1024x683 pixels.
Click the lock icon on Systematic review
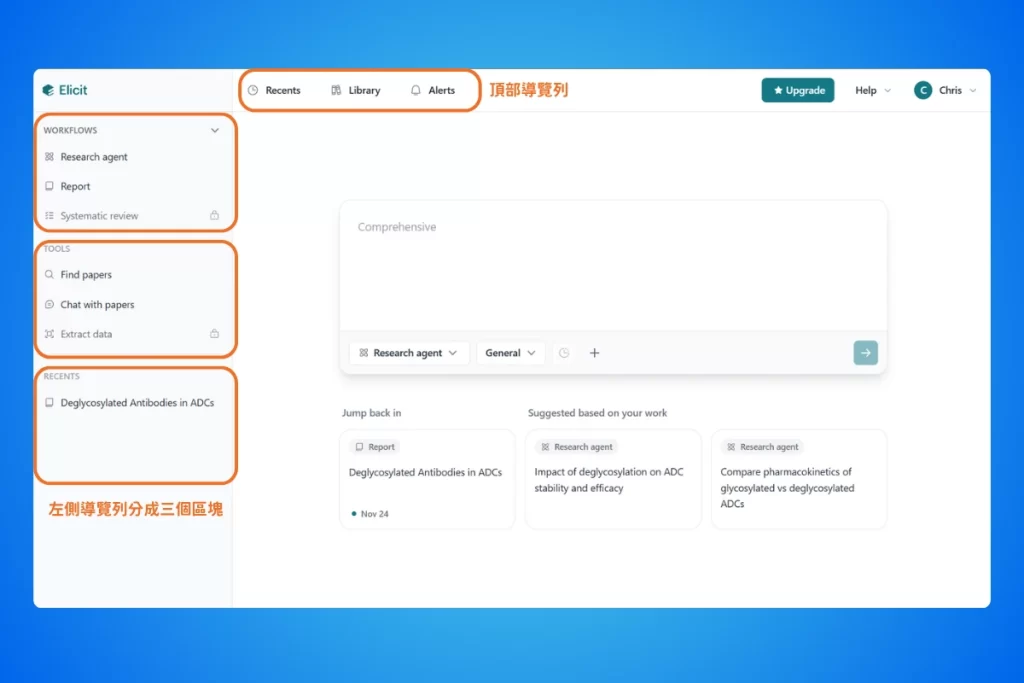[x=214, y=215]
